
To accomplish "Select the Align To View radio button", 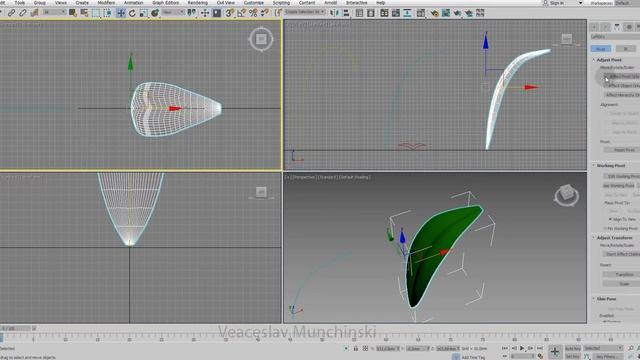I will click(611, 219).
